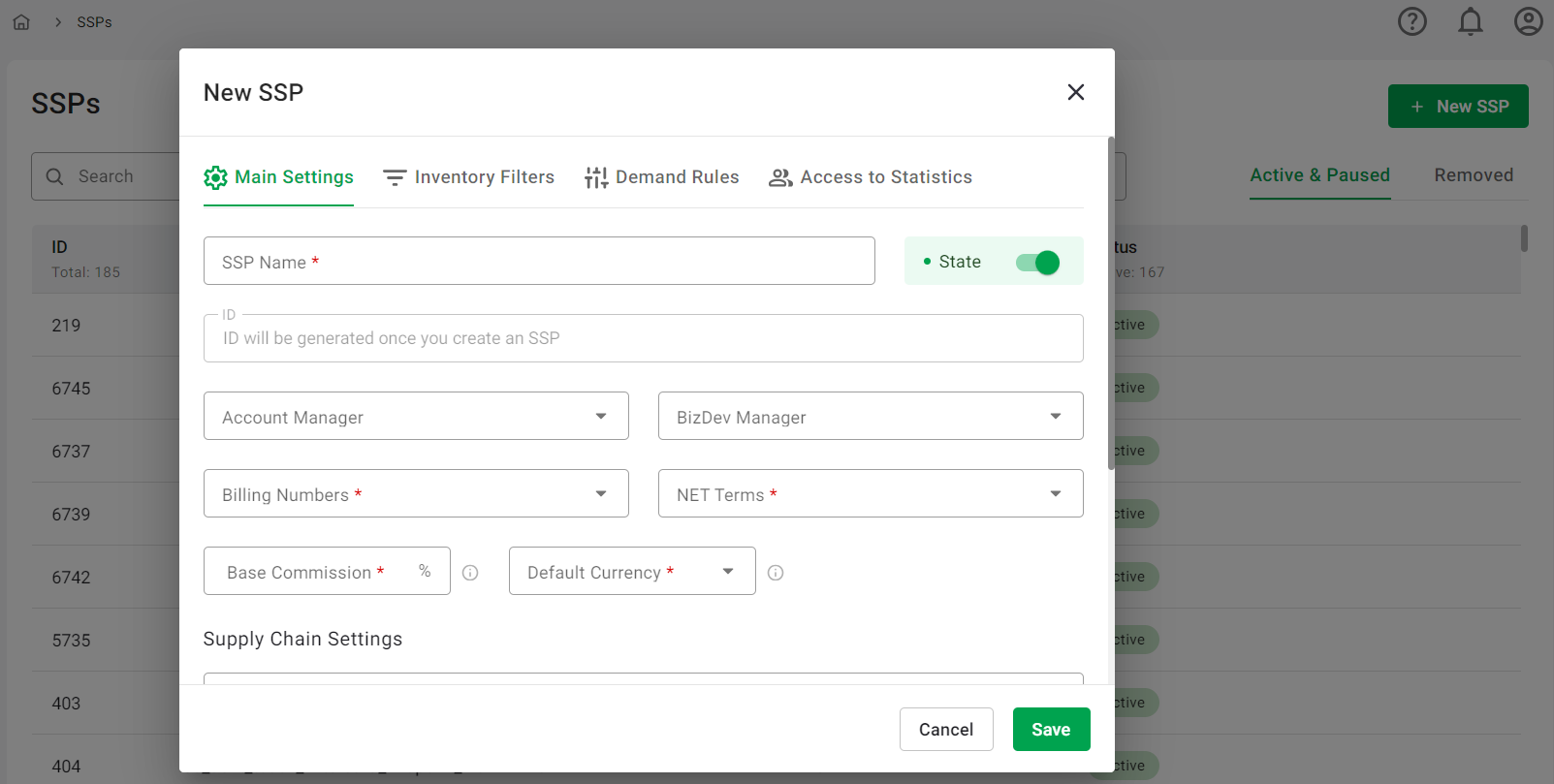Click the Cancel button
Image resolution: width=1554 pixels, height=784 pixels.
pos(945,730)
